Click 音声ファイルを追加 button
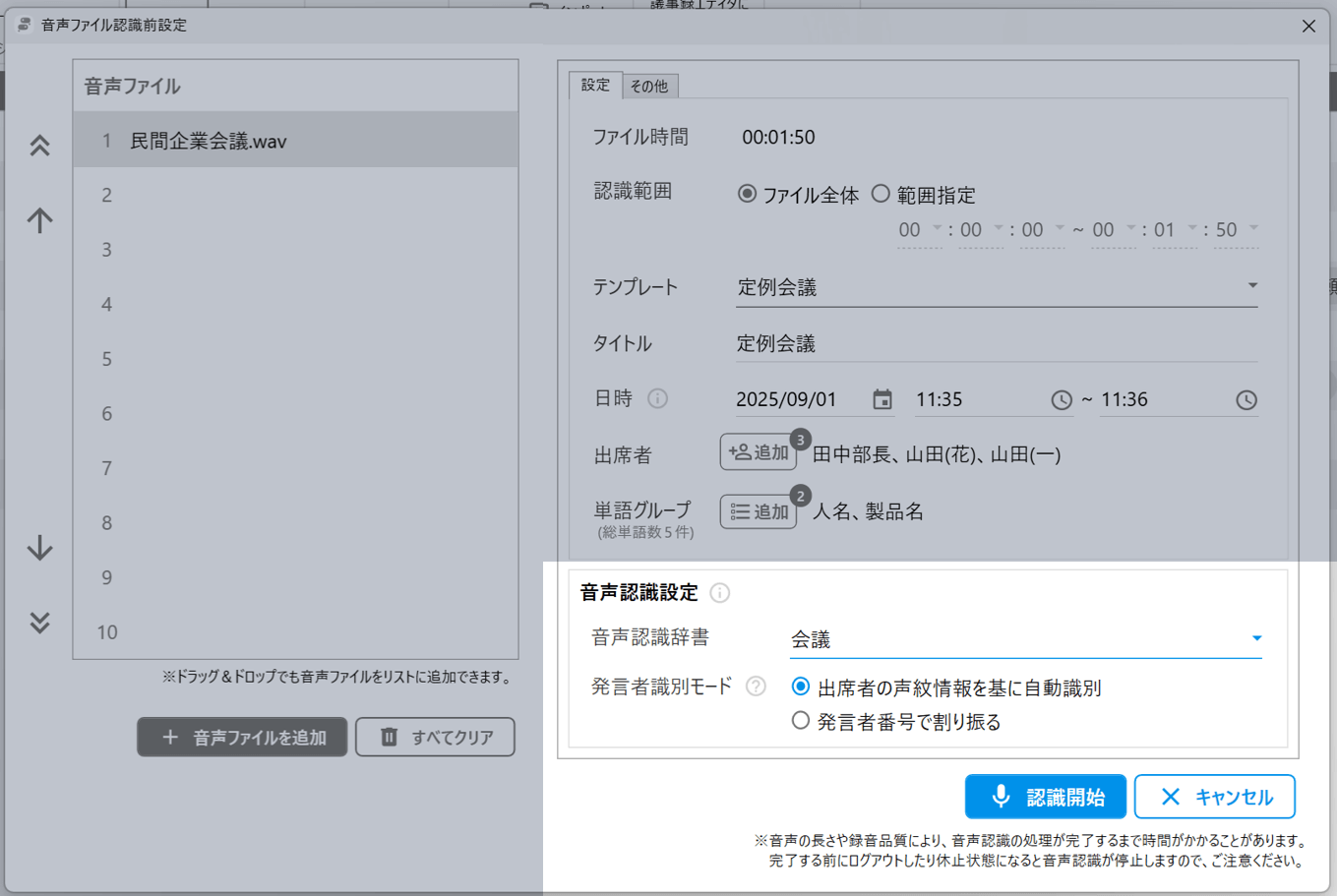 tap(242, 738)
